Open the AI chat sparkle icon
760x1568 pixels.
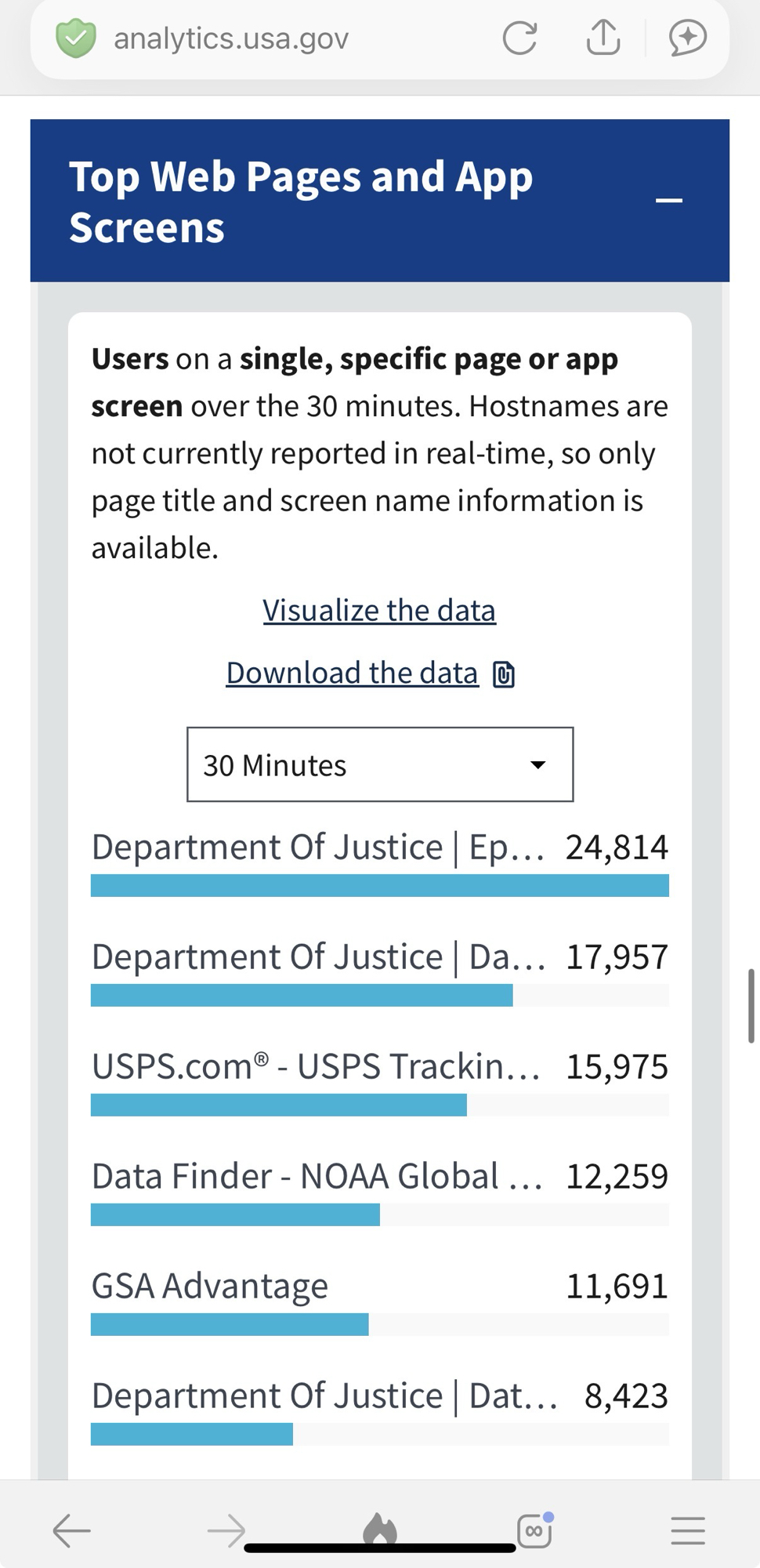point(687,38)
